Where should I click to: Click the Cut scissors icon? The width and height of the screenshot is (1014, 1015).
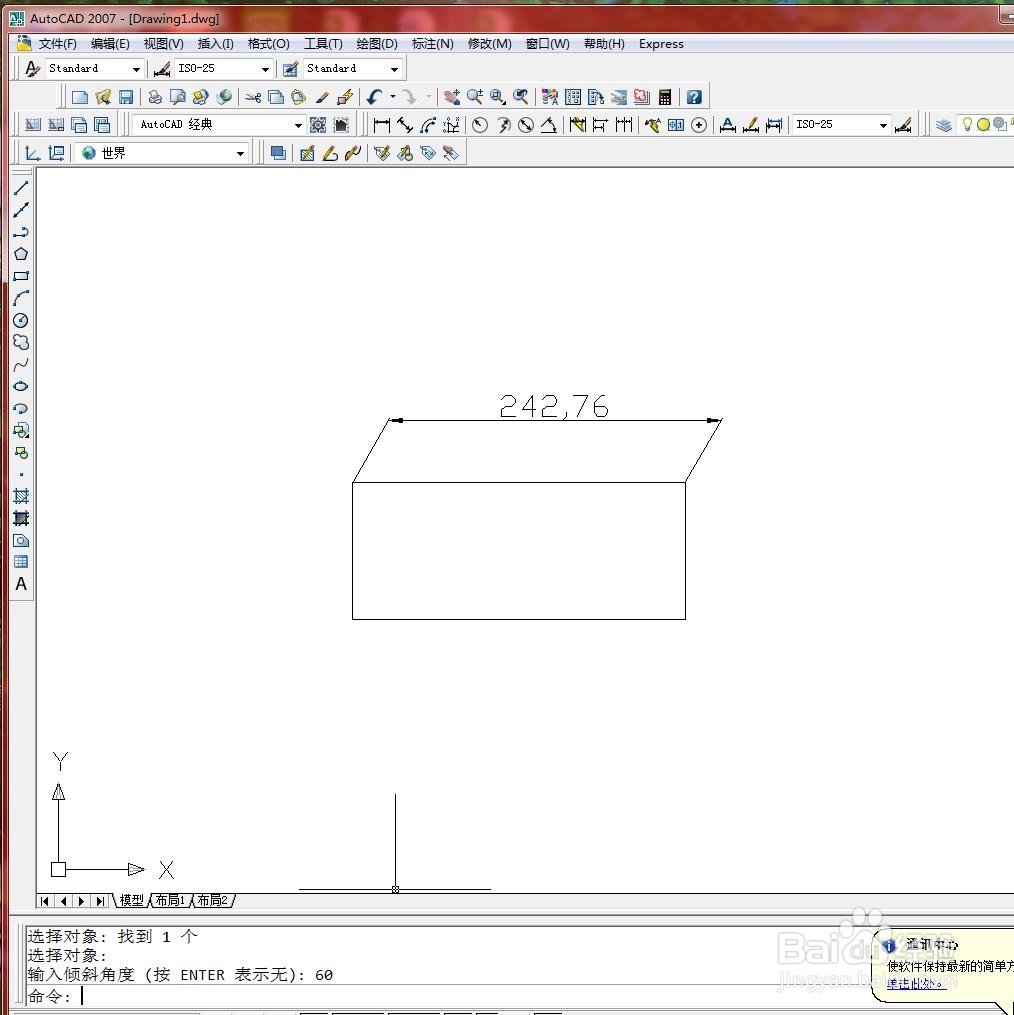(x=253, y=97)
